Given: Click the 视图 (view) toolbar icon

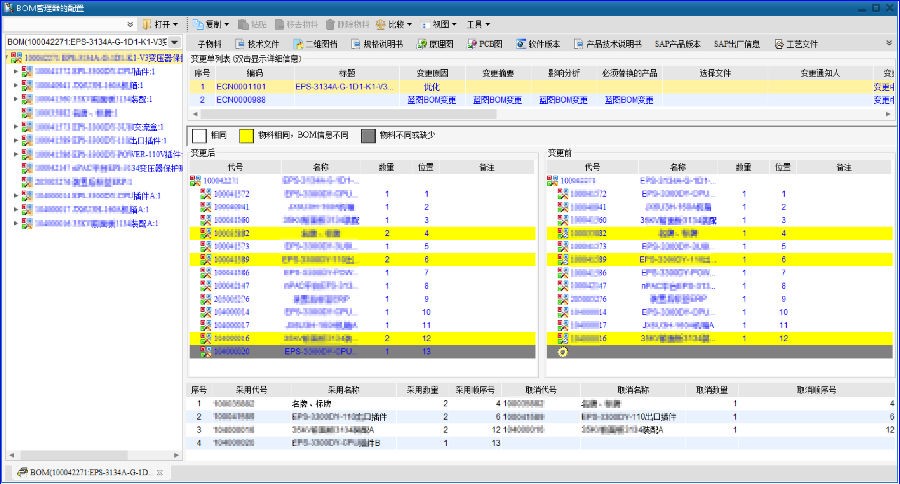Looking at the screenshot, I should click(x=426, y=23).
